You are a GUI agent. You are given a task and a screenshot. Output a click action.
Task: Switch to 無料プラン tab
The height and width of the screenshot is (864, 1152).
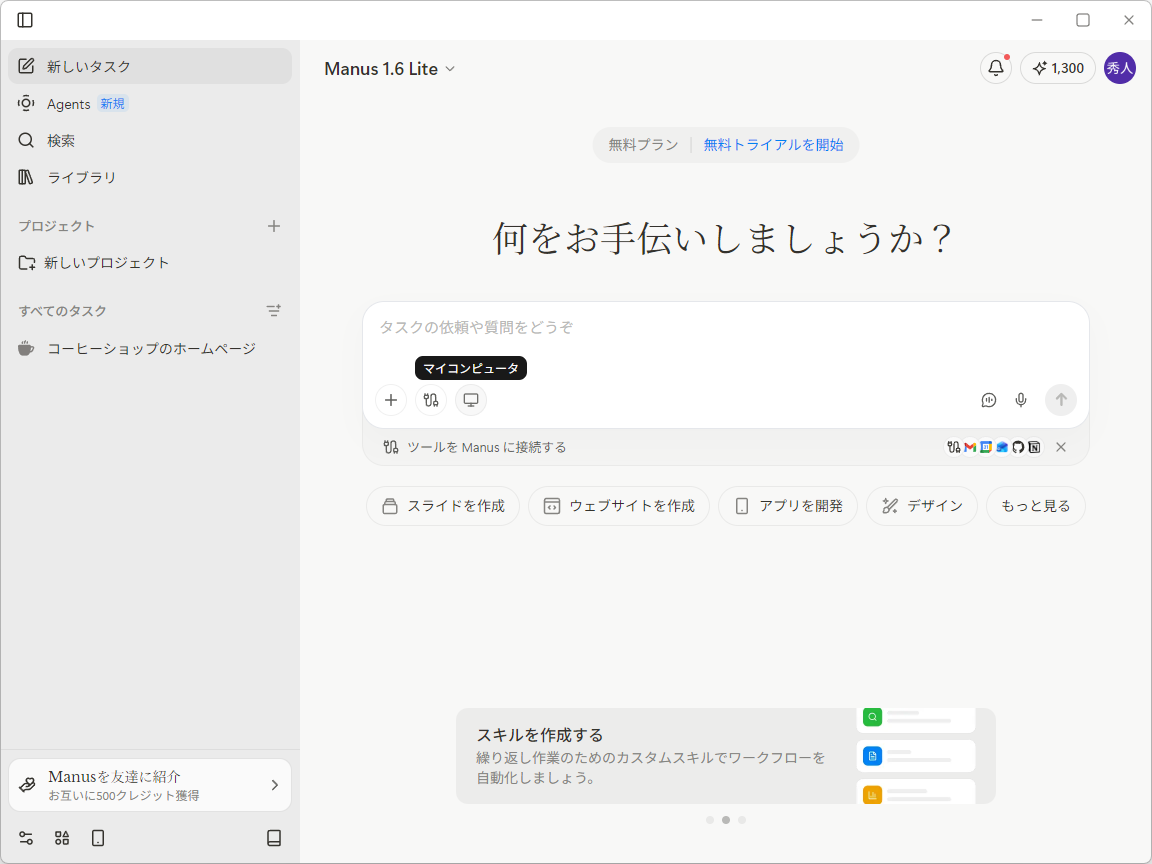[641, 145]
